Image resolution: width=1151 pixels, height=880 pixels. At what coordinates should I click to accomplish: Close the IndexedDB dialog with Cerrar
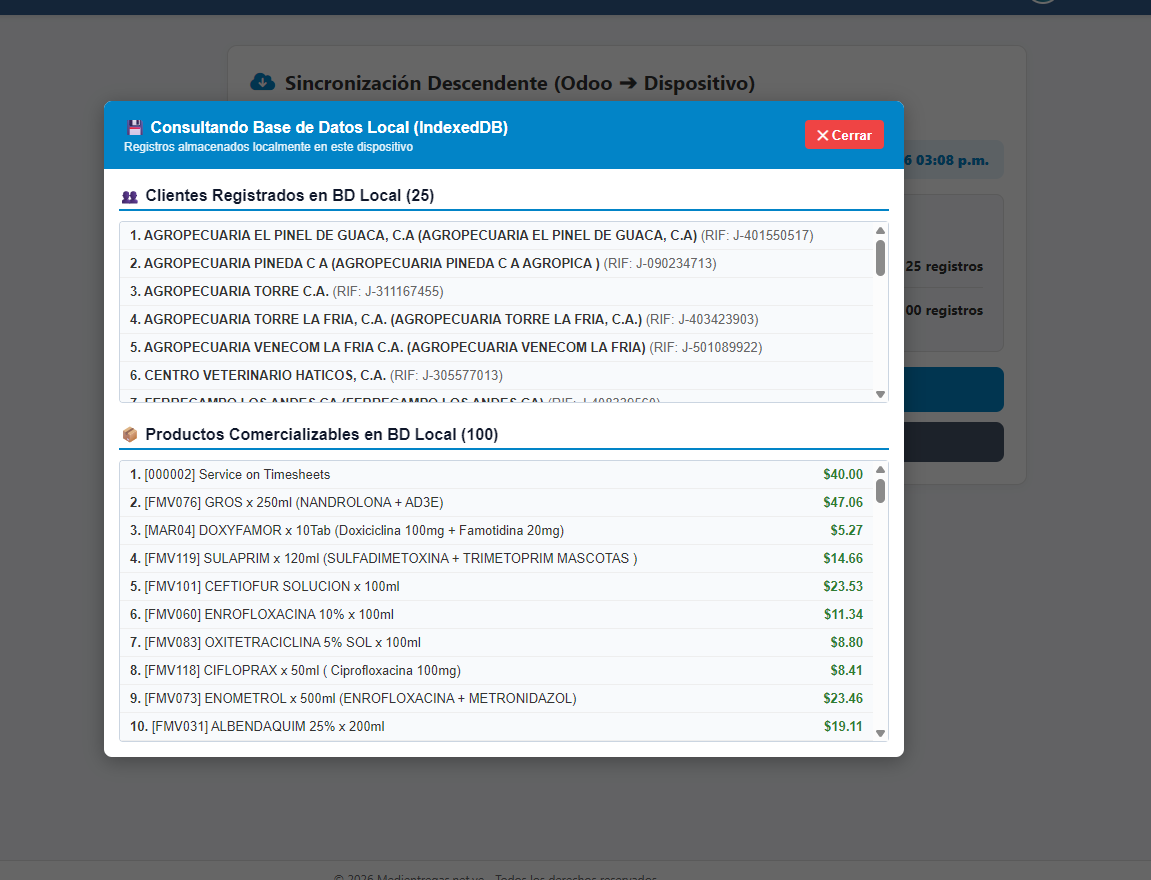[844, 135]
